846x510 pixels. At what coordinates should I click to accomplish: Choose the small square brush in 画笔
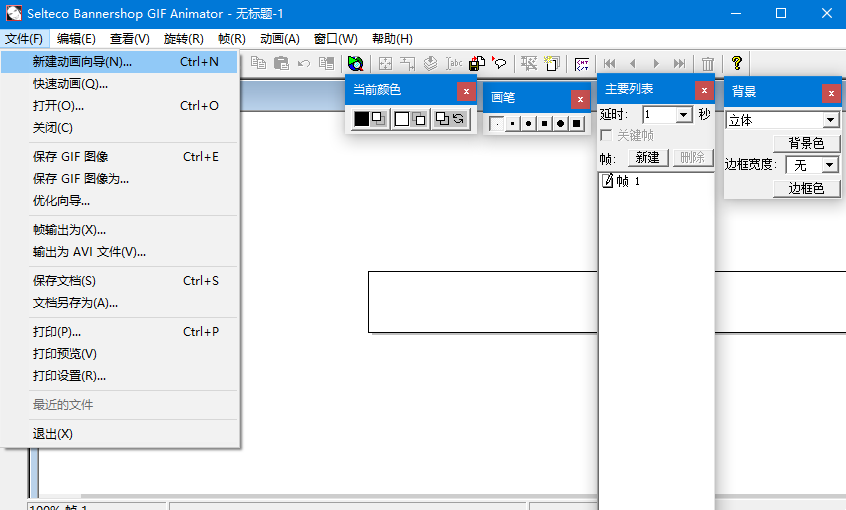click(512, 124)
